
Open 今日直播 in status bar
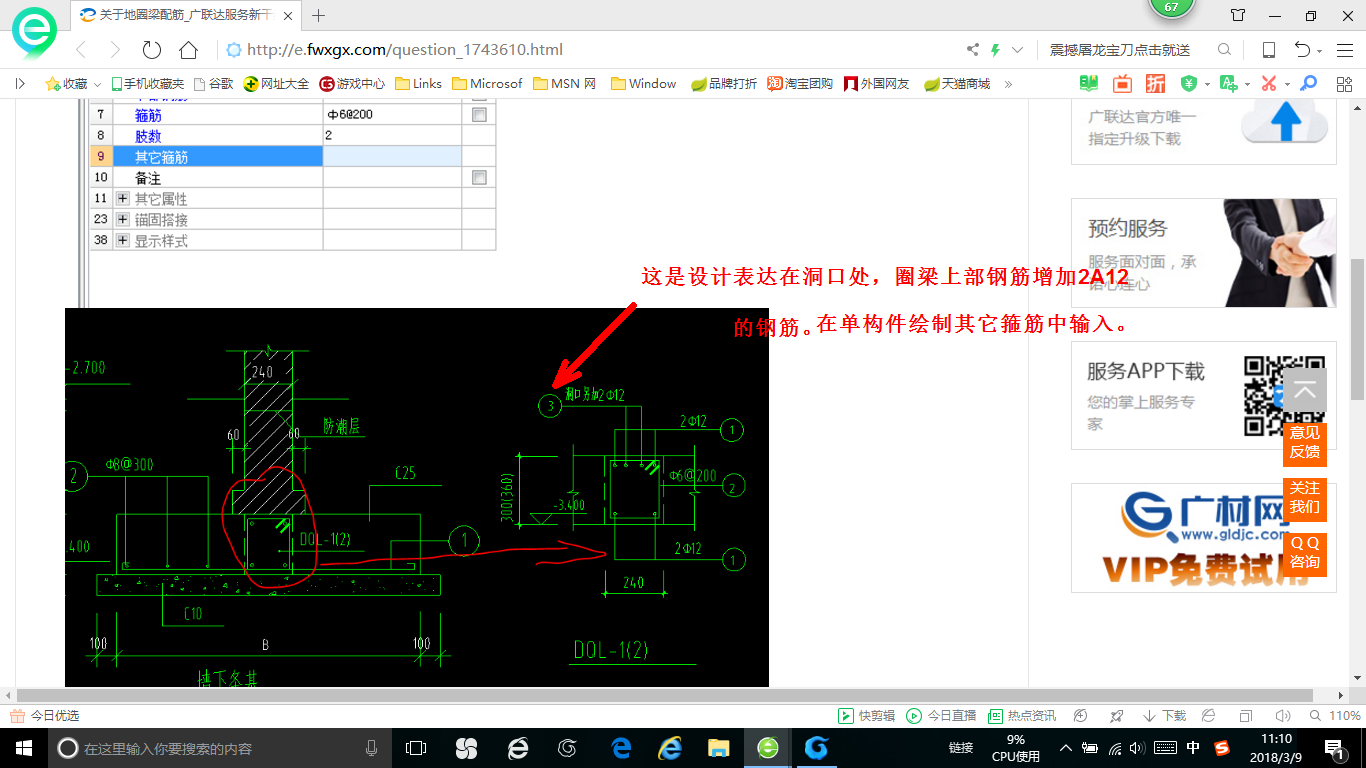(x=941, y=716)
